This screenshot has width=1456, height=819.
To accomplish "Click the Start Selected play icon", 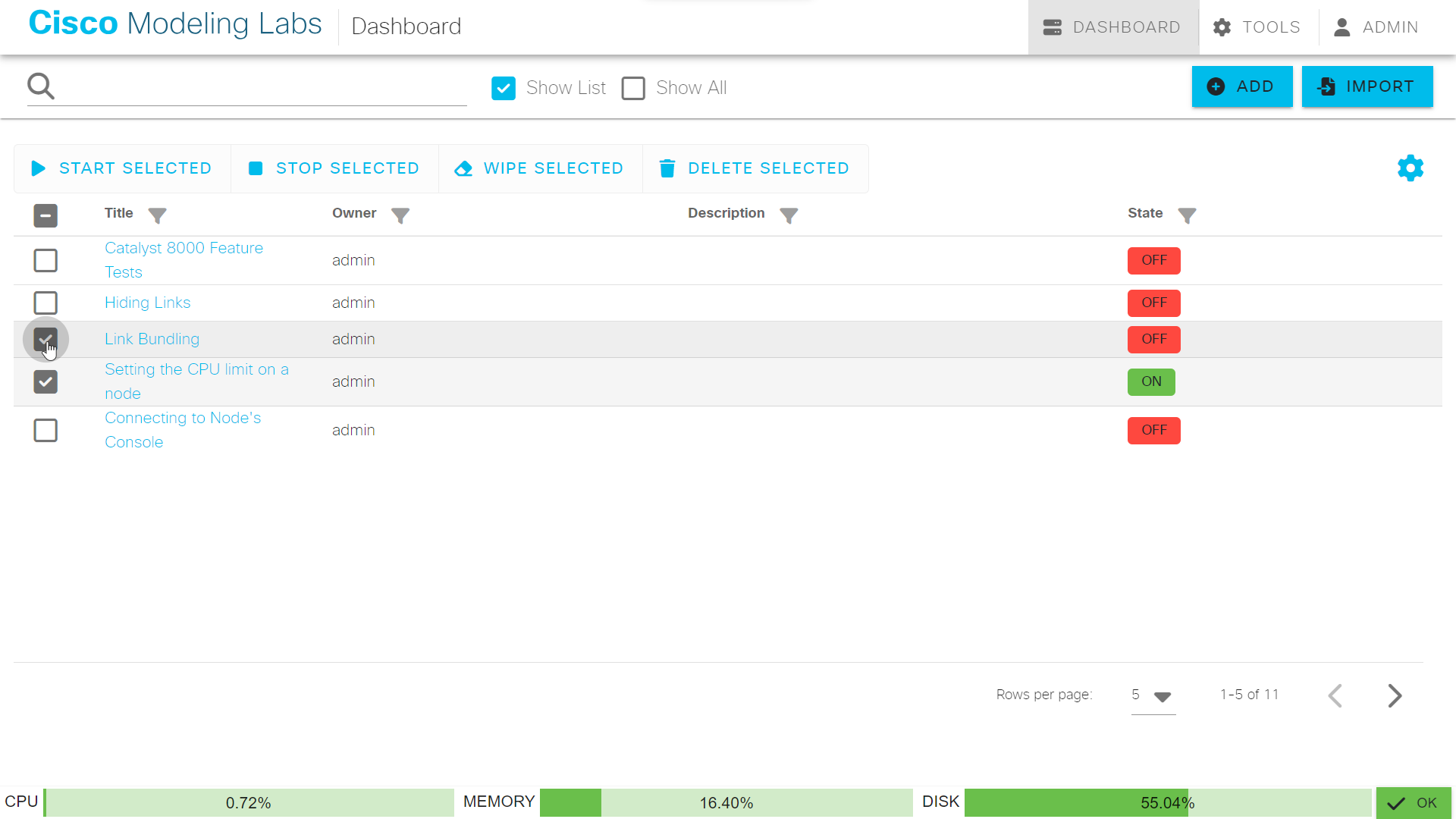I will pos(38,168).
